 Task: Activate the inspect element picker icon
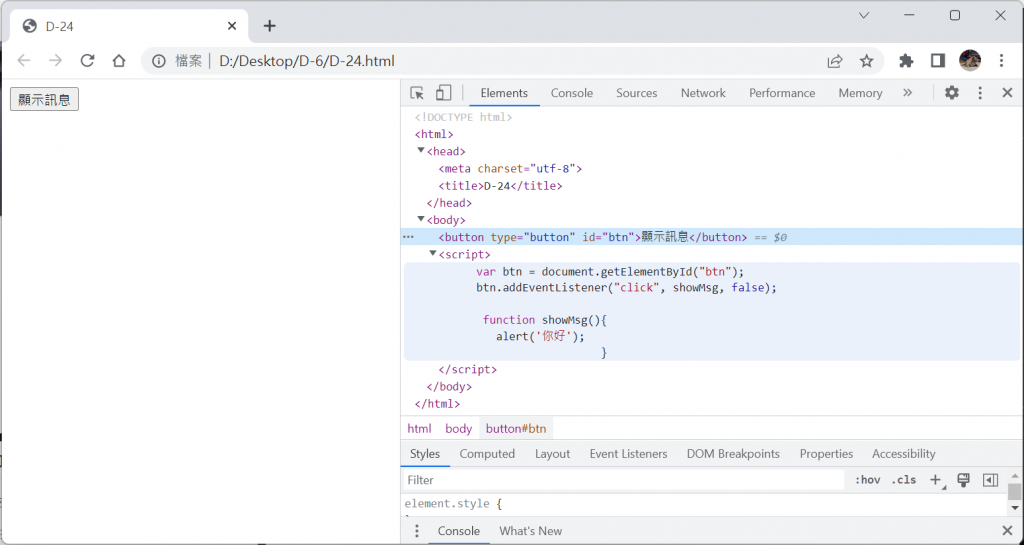(417, 93)
